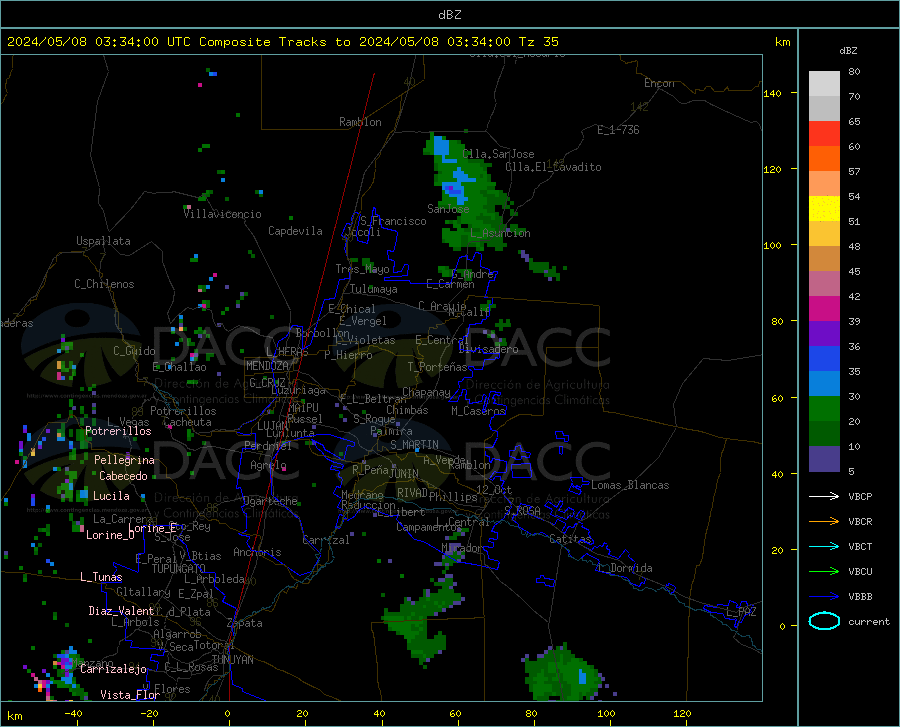Click the 'Lucila' map label
This screenshot has height=727, width=900.
(111, 496)
